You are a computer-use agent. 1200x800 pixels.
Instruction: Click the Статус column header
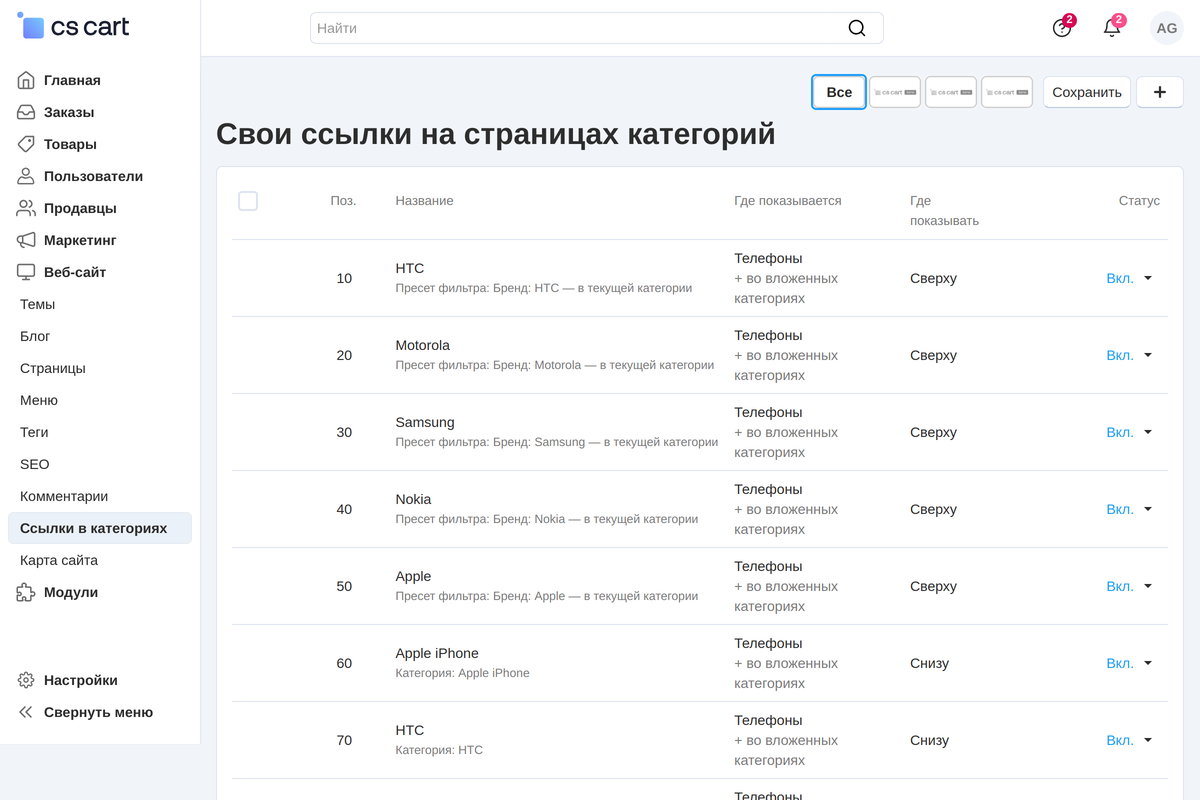[x=1139, y=201]
